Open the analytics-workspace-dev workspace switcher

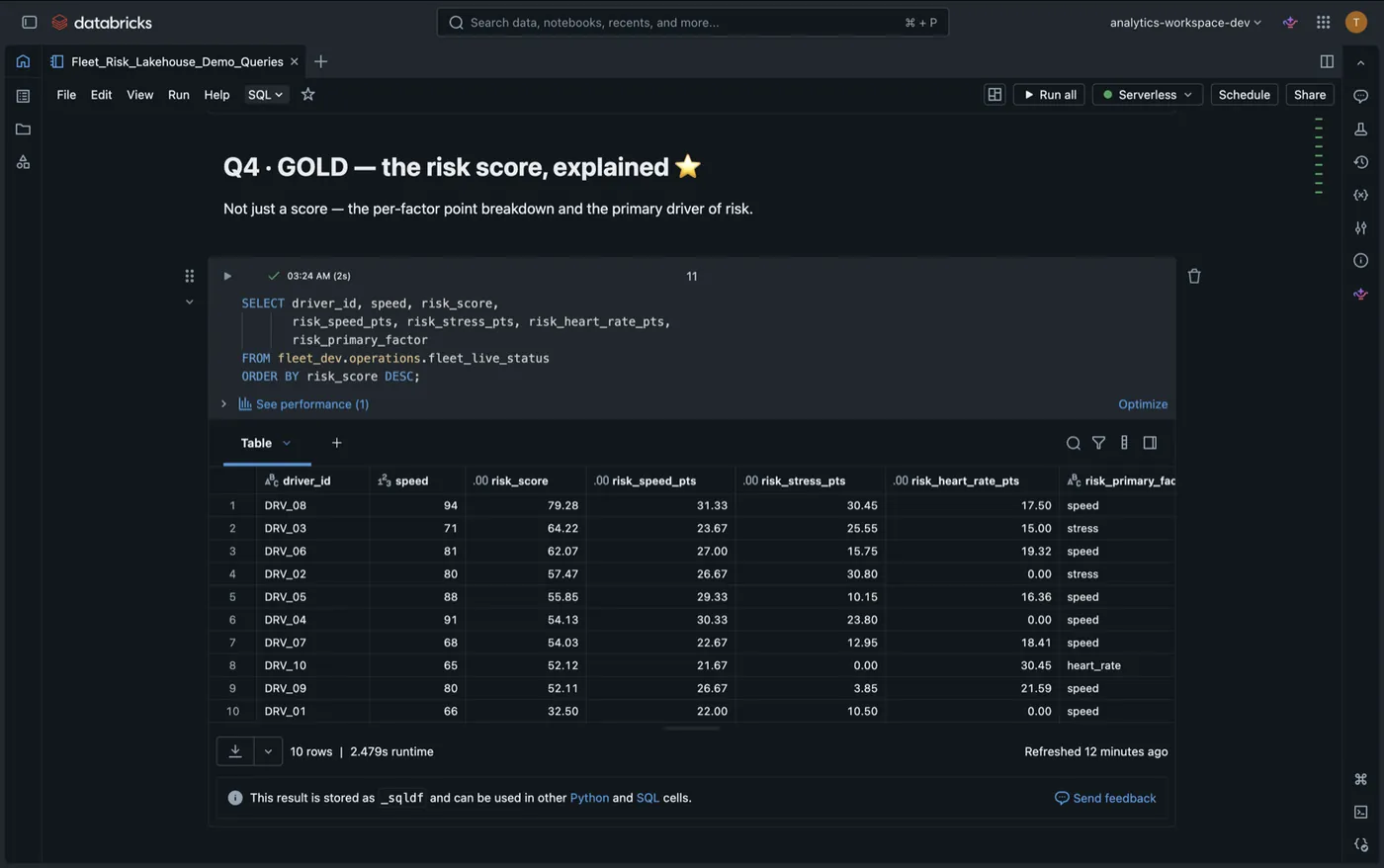[x=1185, y=22]
